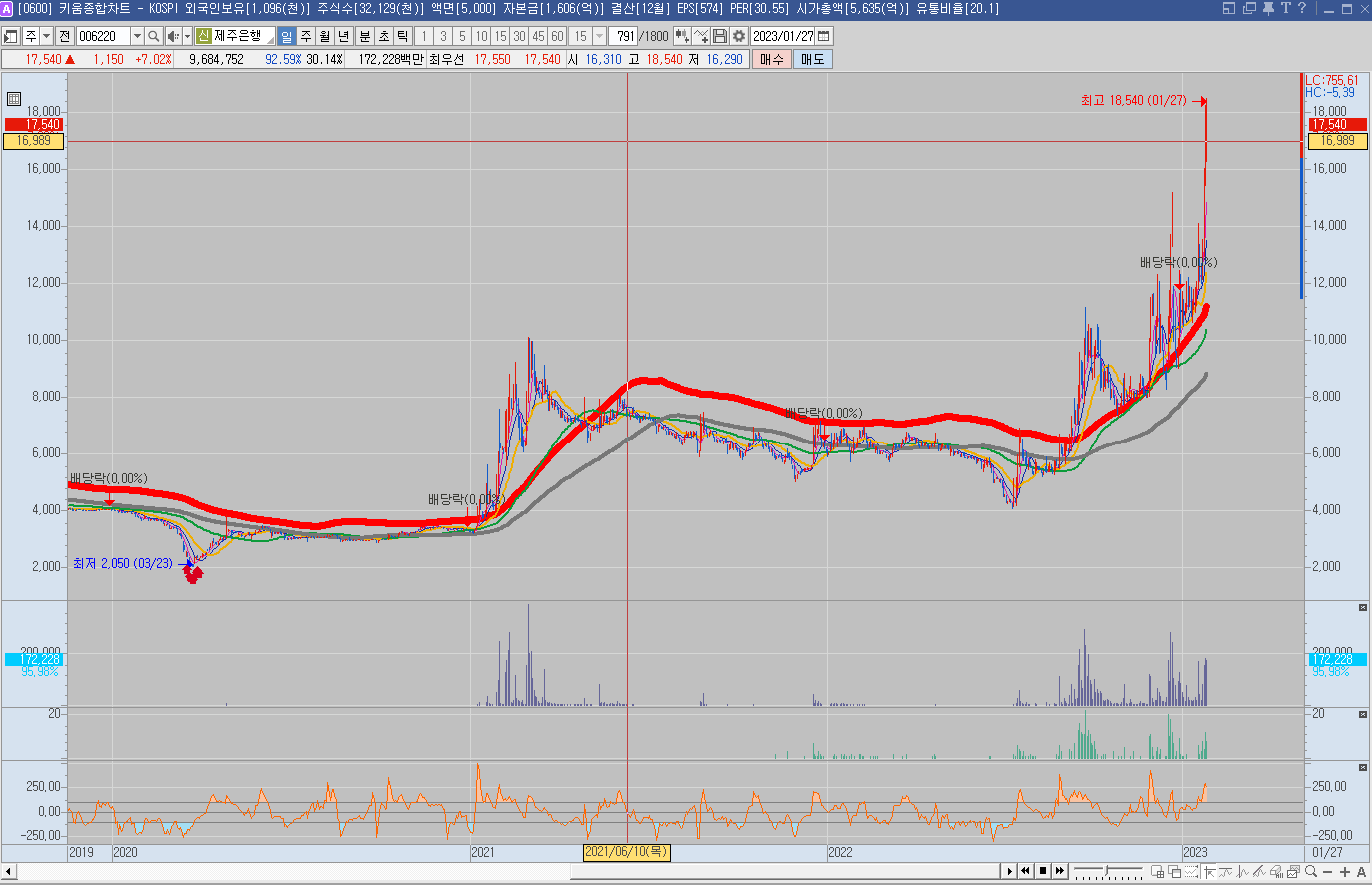The height and width of the screenshot is (885, 1372).
Task: Click the bottom magnifier zoom icon
Action: (1311, 872)
